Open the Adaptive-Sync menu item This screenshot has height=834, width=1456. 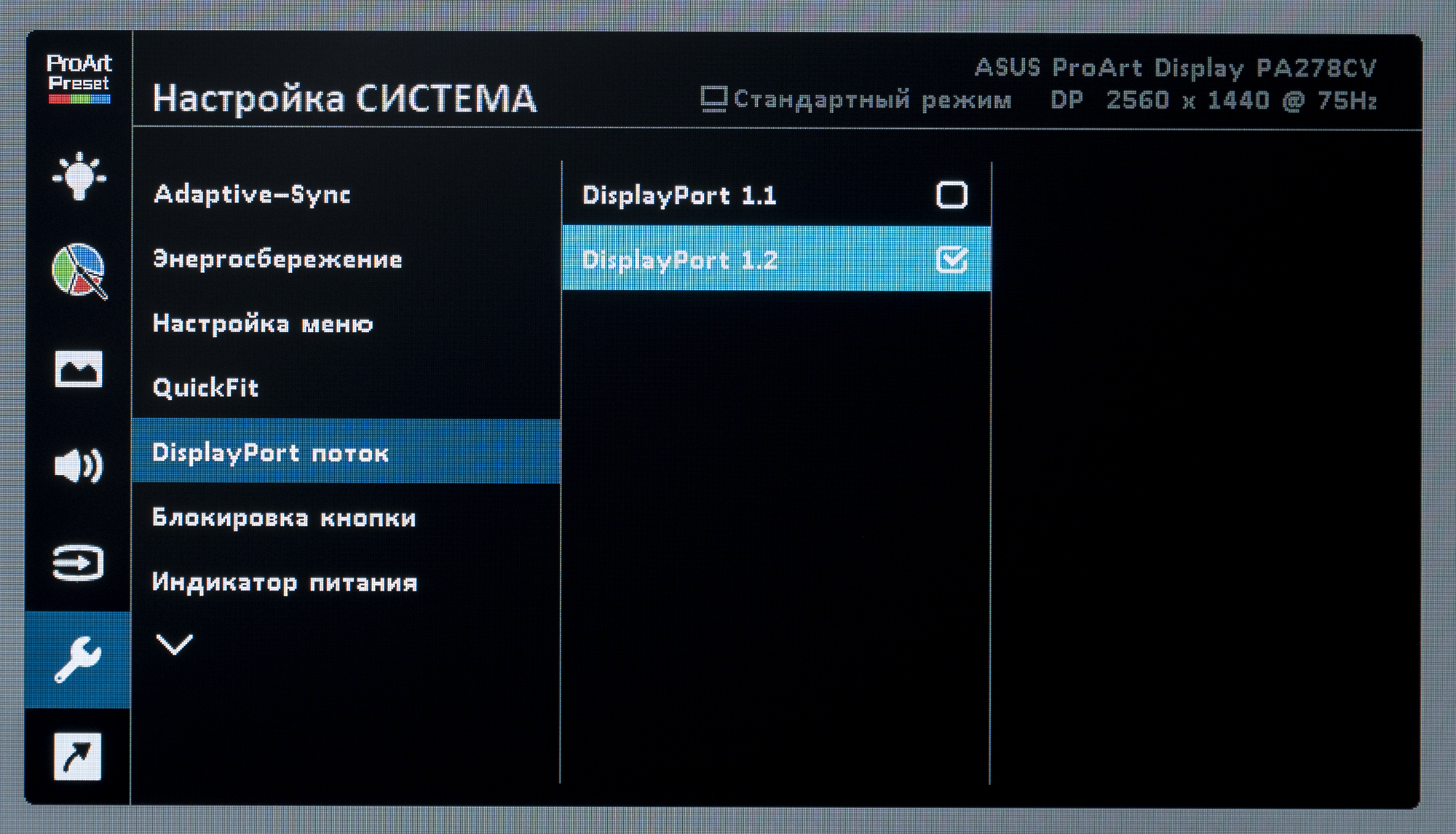tap(252, 194)
